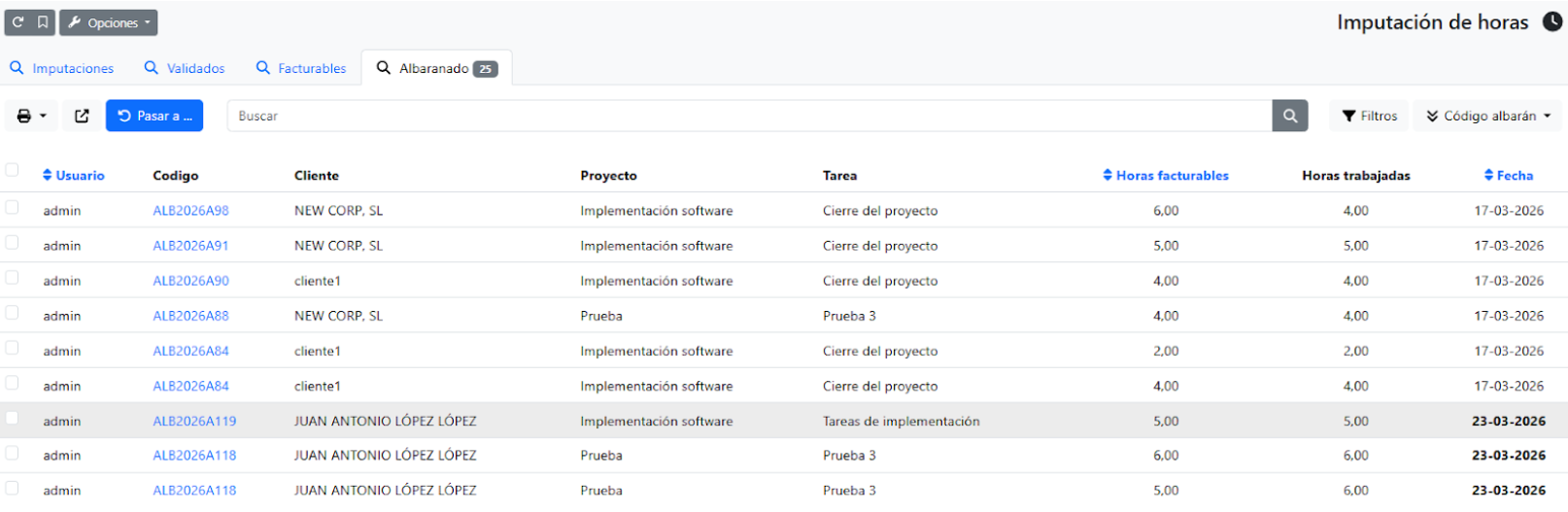This screenshot has width=1568, height=512.
Task: Click the reload page icon
Action: (18, 22)
